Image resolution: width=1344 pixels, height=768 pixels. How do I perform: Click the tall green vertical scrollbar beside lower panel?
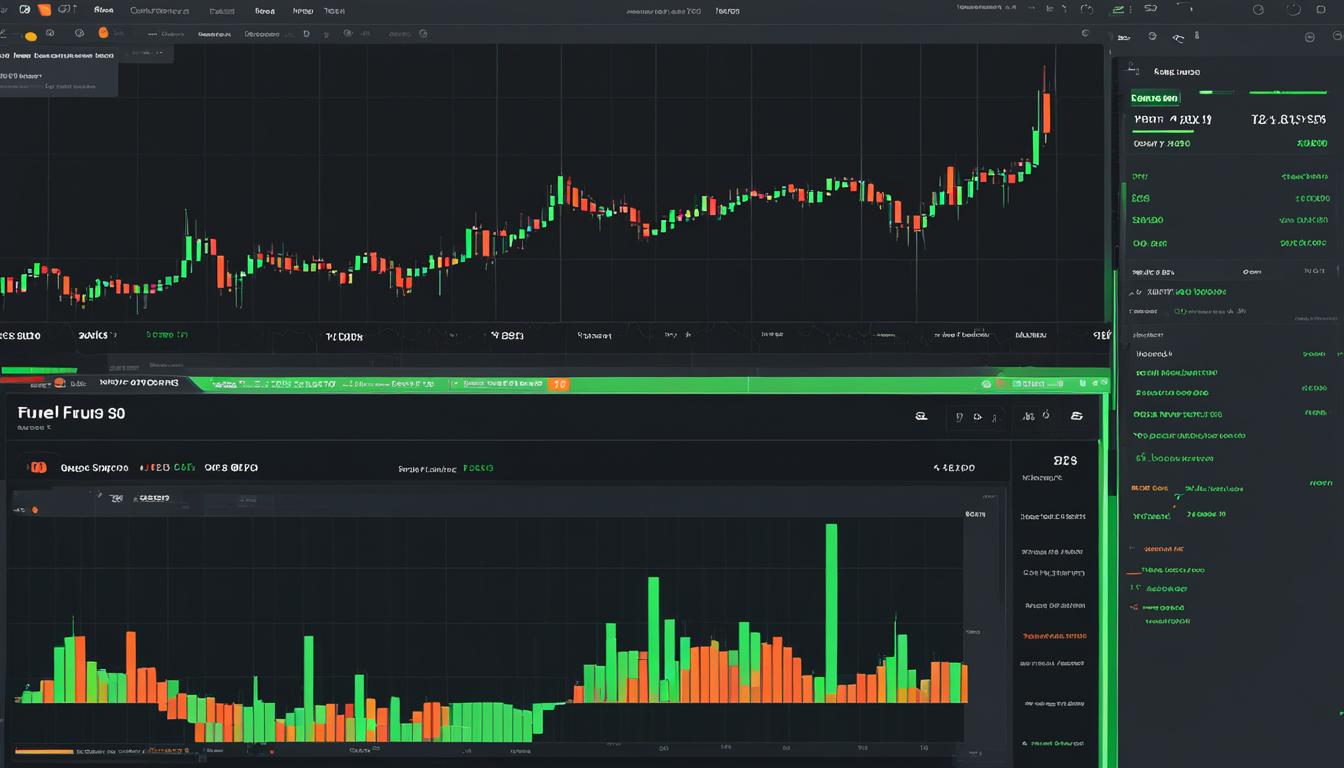pyautogui.click(x=1104, y=580)
